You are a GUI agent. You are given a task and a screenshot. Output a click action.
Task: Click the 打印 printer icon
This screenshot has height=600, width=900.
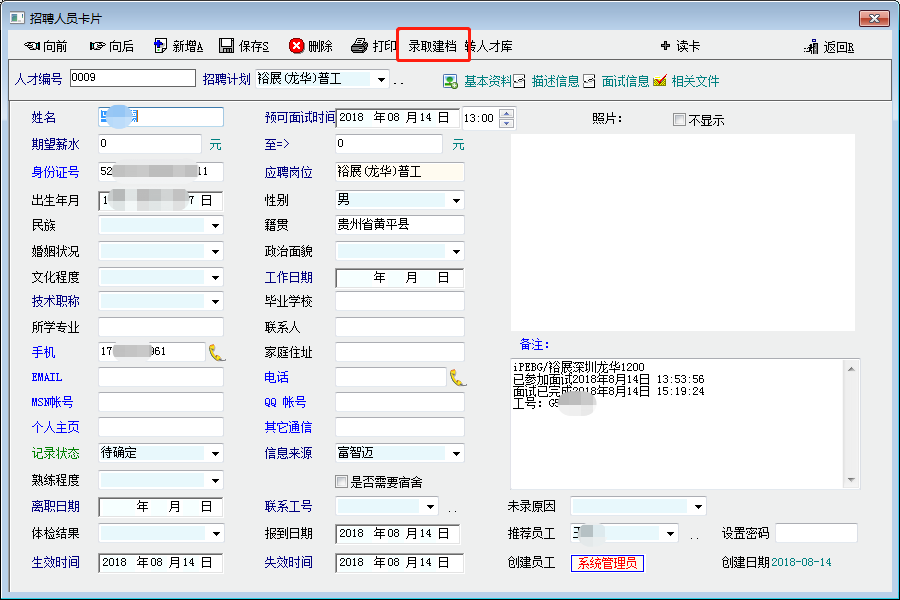360,46
